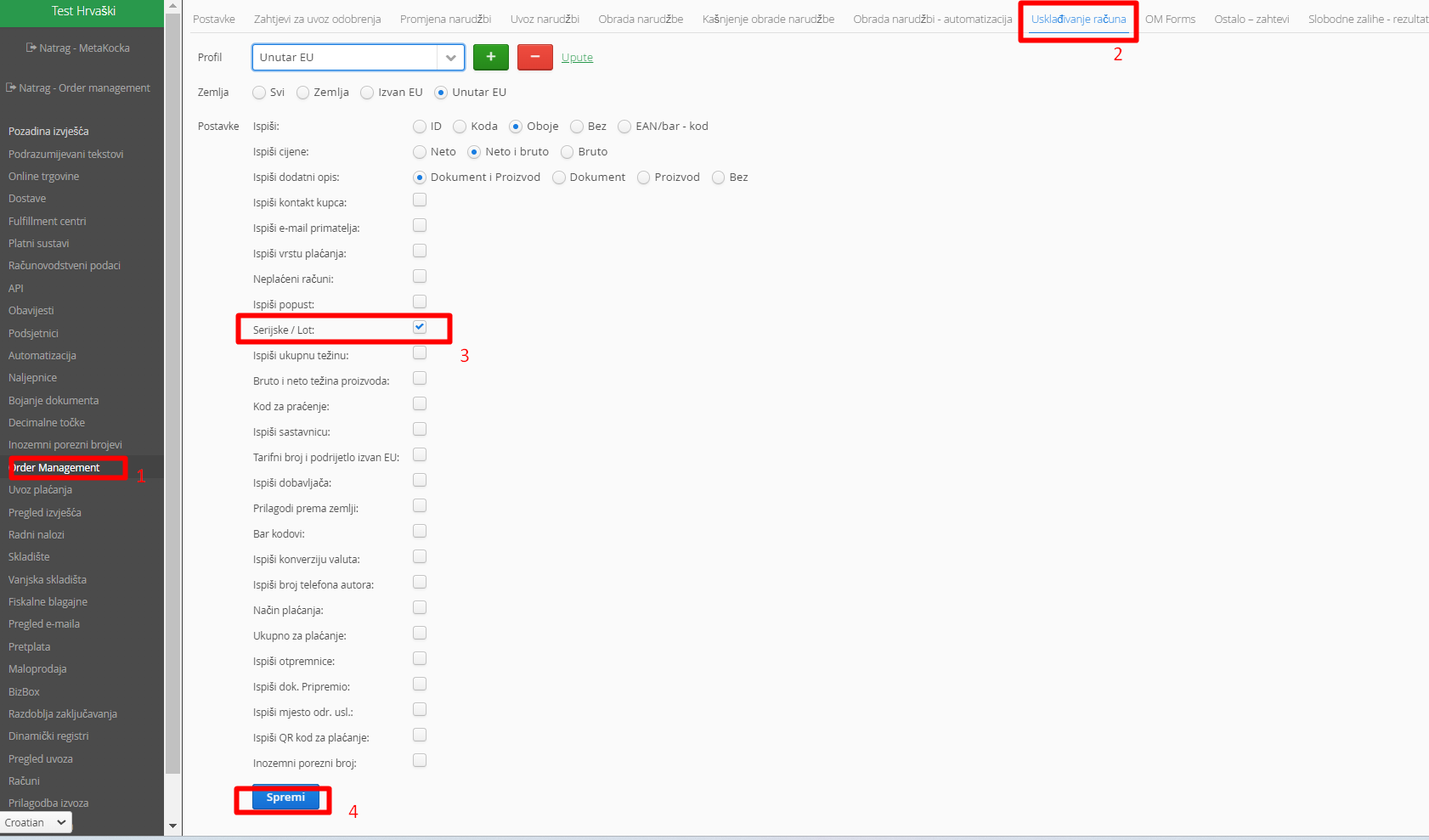Select Zemlja radio option
The width and height of the screenshot is (1429, 840).
pos(302,93)
